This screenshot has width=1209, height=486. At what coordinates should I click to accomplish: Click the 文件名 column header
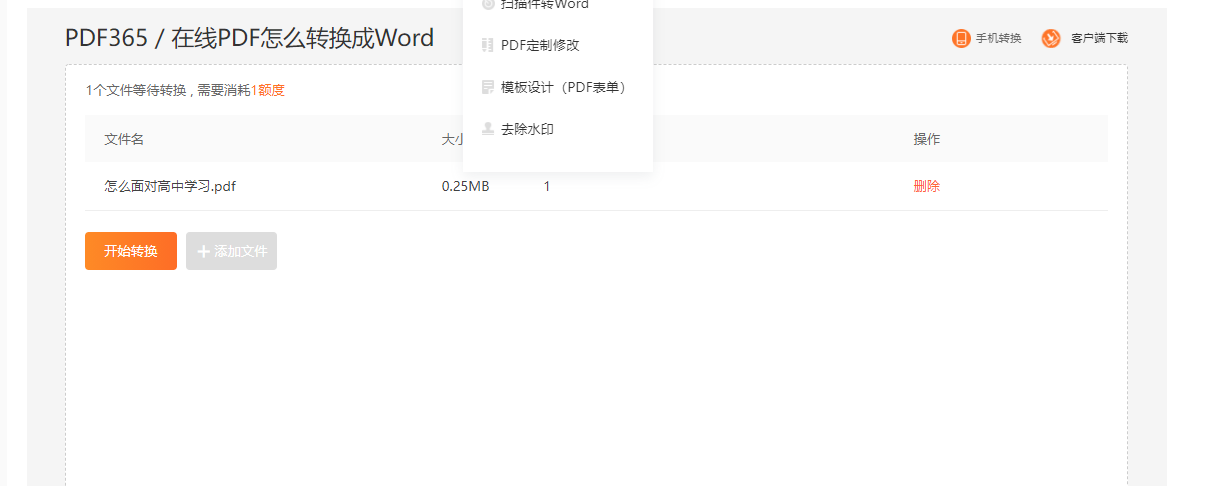124,139
